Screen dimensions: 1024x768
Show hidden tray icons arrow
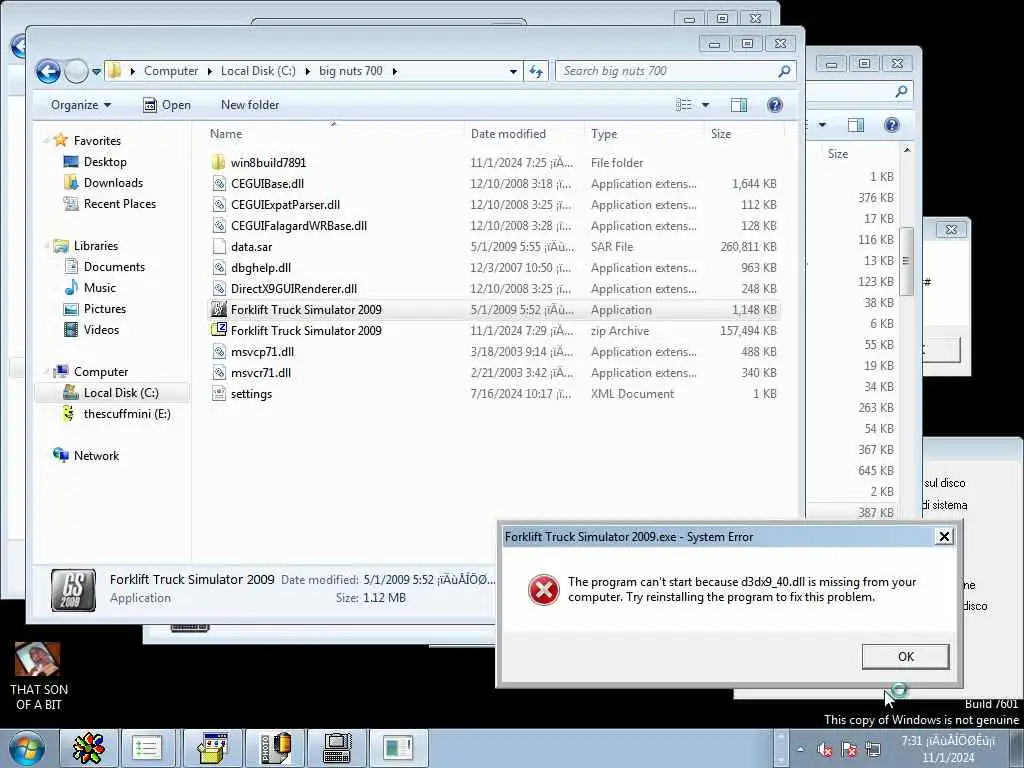(801, 749)
